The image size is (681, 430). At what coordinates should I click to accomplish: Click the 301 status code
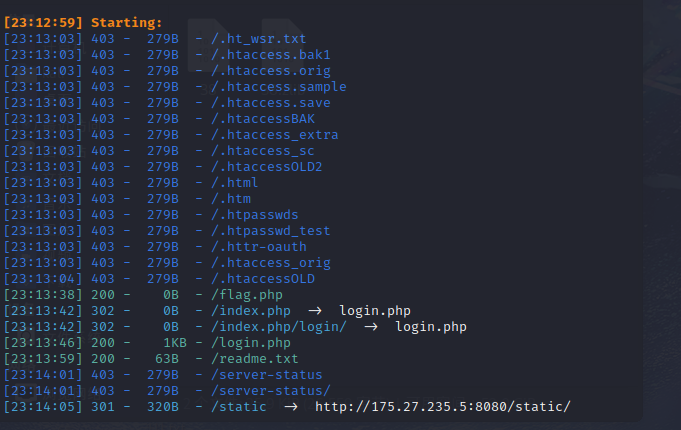tap(102, 407)
